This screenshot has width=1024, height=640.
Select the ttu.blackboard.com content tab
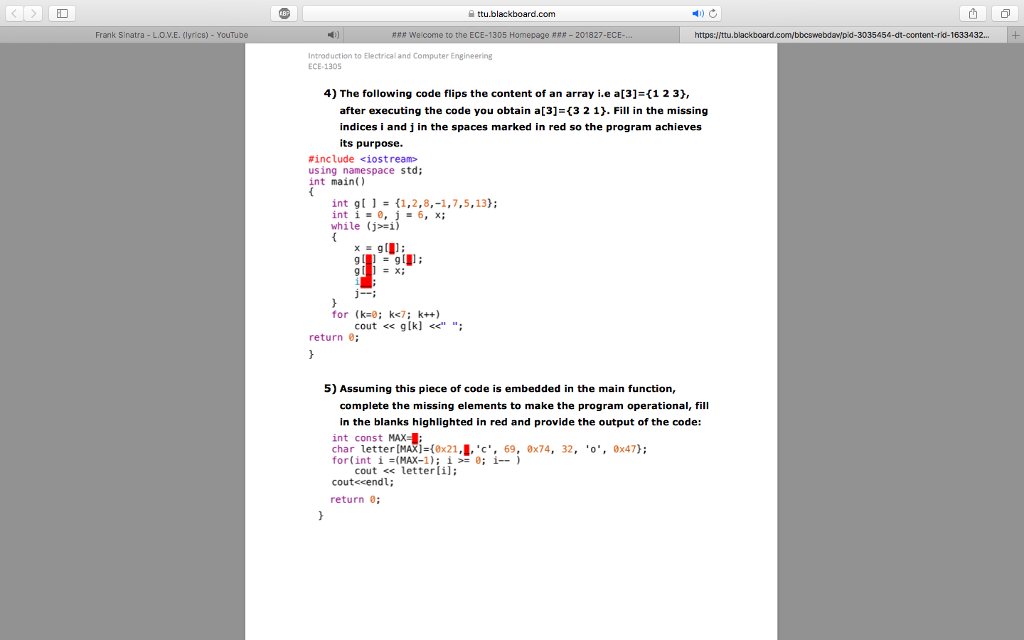[843, 35]
